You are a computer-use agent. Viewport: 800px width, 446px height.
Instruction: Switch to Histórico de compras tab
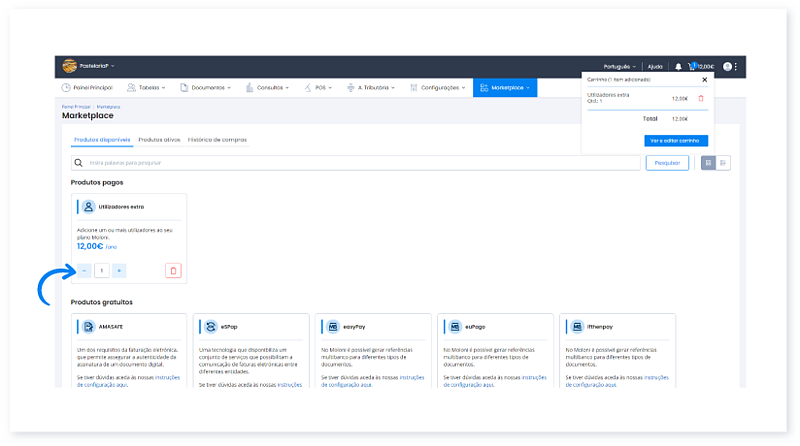pyautogui.click(x=217, y=140)
